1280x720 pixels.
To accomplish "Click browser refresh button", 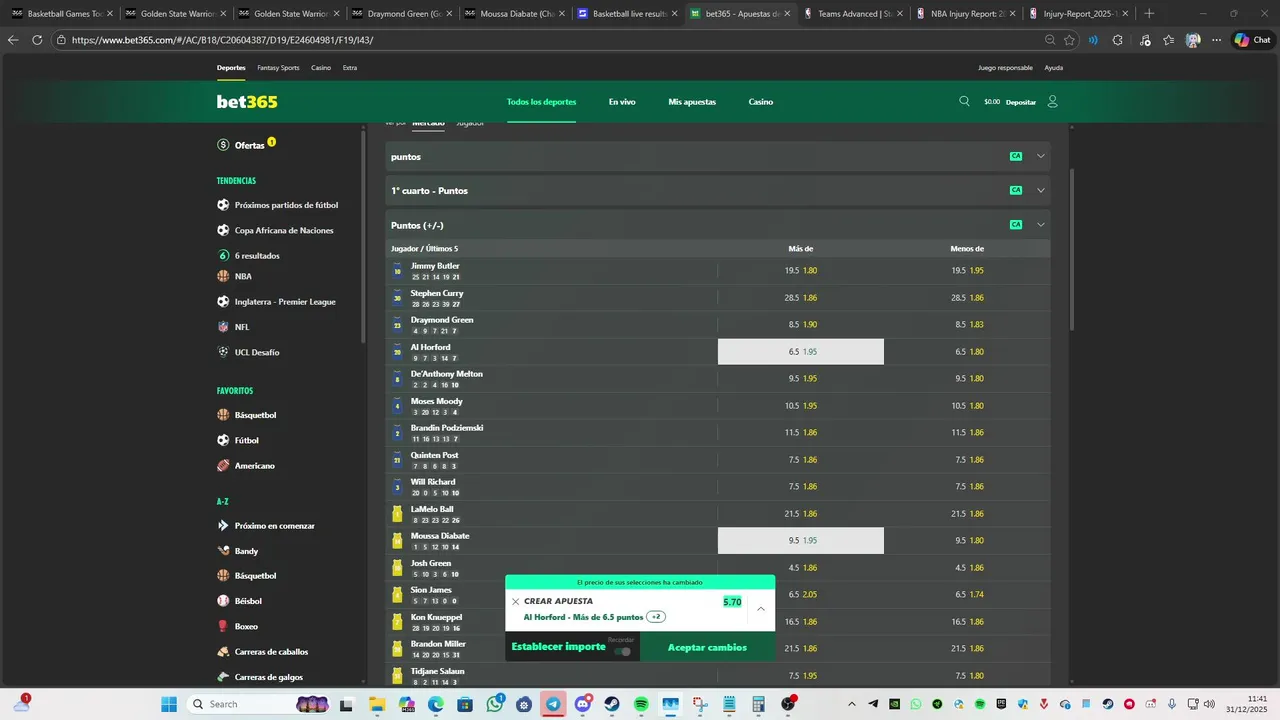I will point(37,40).
